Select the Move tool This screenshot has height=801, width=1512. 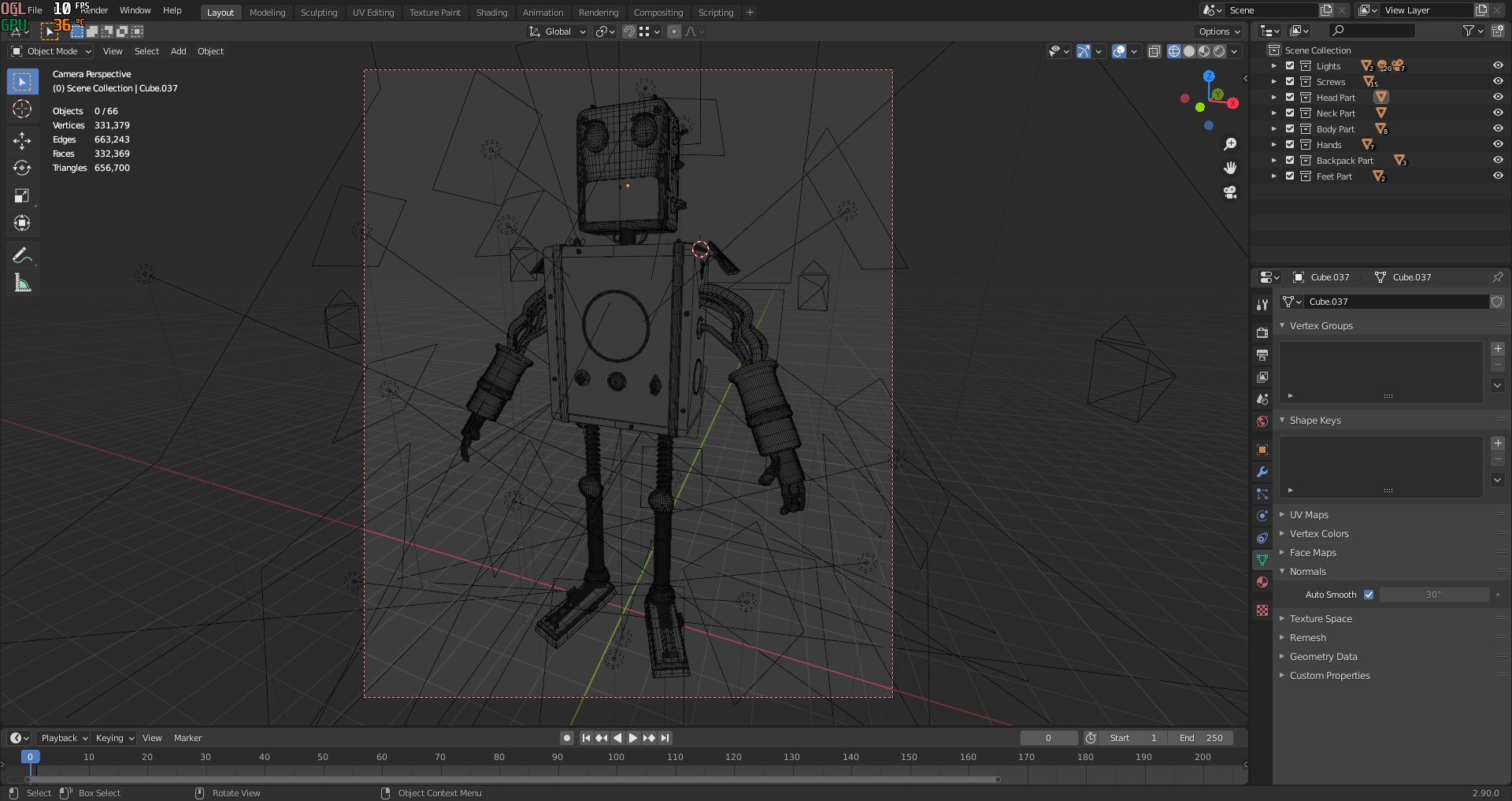(22, 140)
